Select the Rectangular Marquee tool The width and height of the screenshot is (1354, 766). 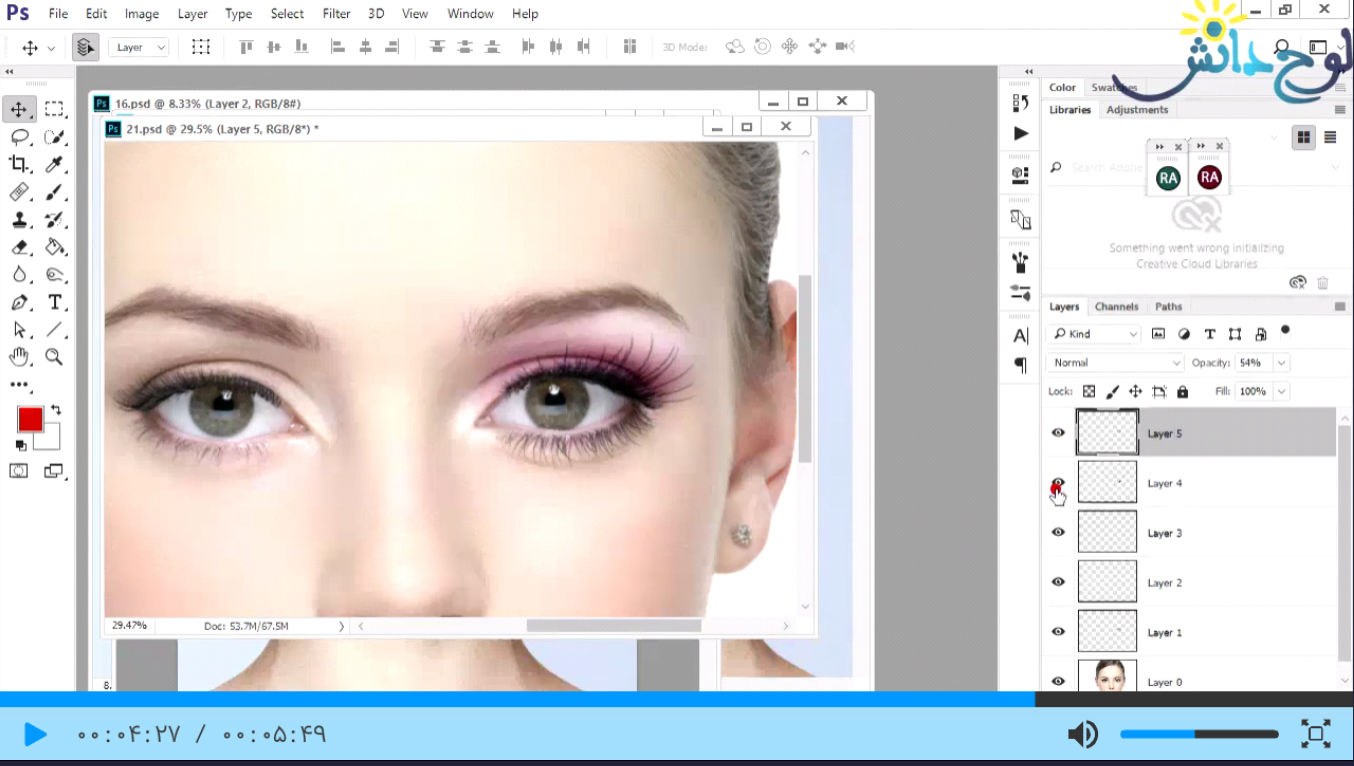point(54,109)
